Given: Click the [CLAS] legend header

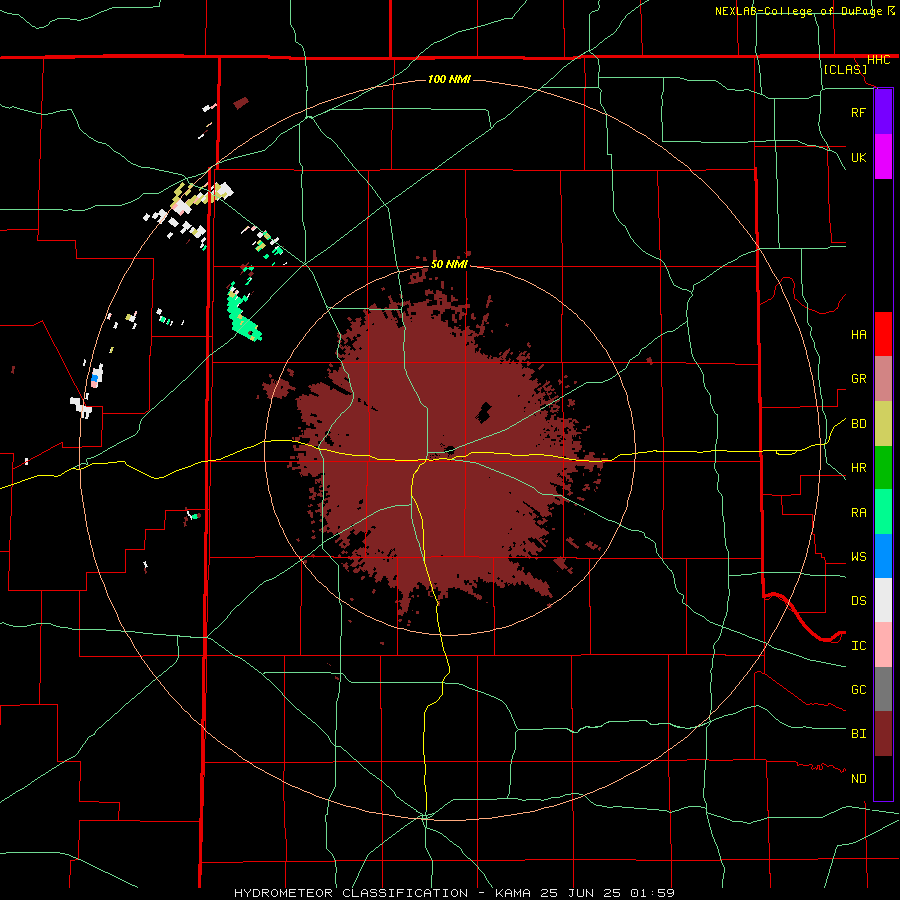Looking at the screenshot, I should (845, 69).
